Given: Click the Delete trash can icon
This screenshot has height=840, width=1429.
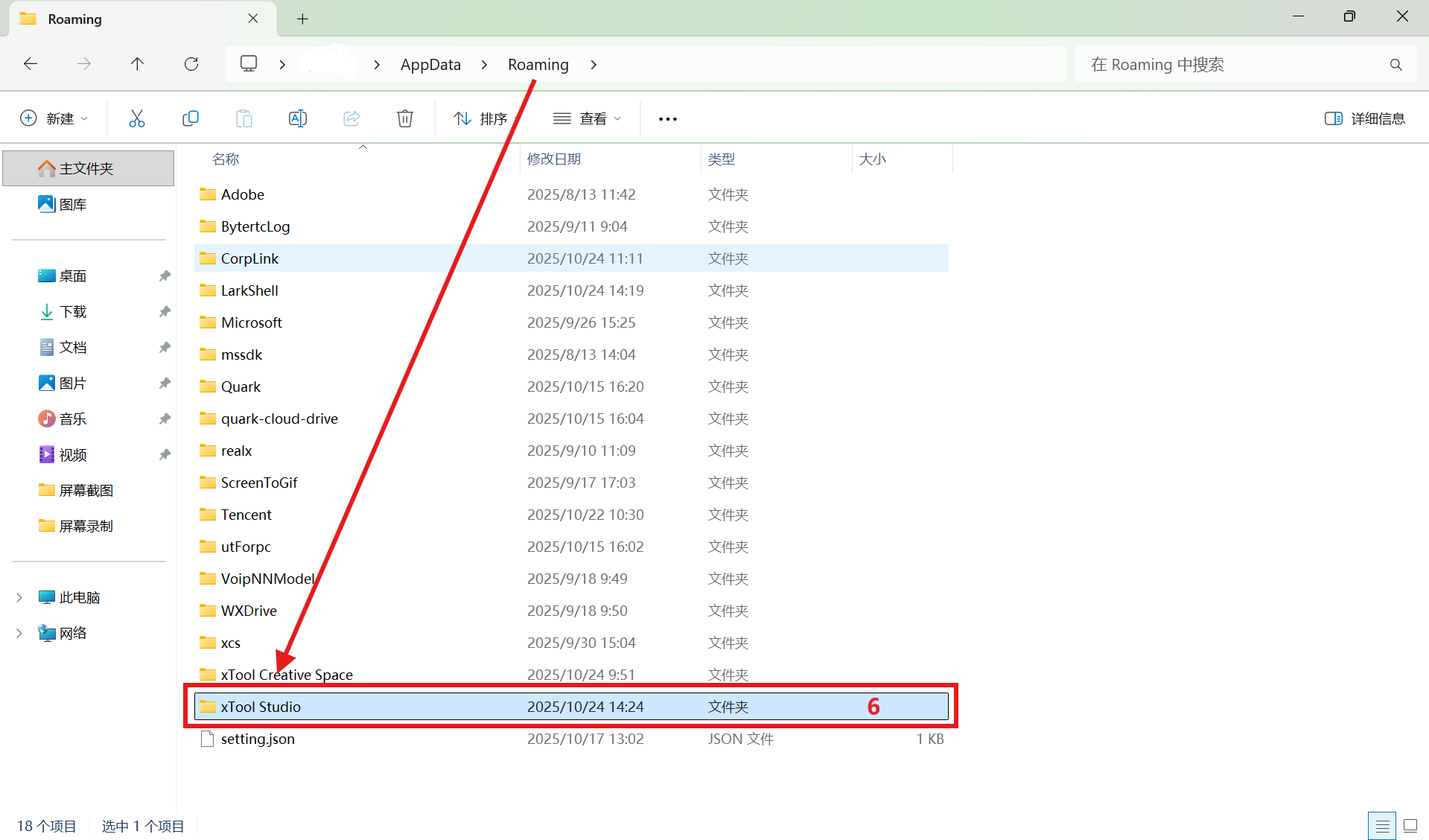Looking at the screenshot, I should coord(405,118).
